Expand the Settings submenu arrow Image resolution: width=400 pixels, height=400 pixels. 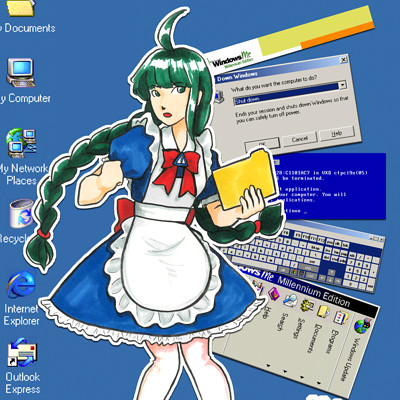click(x=285, y=371)
